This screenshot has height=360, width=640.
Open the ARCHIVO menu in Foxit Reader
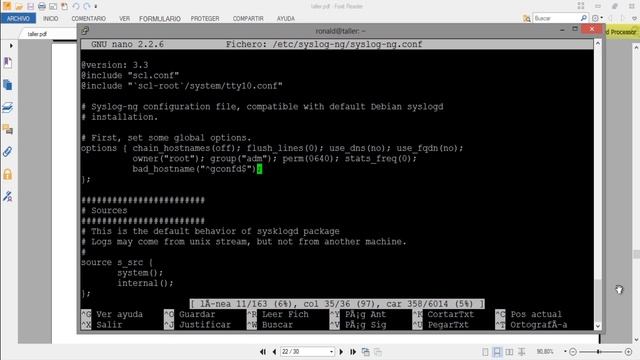coord(18,18)
